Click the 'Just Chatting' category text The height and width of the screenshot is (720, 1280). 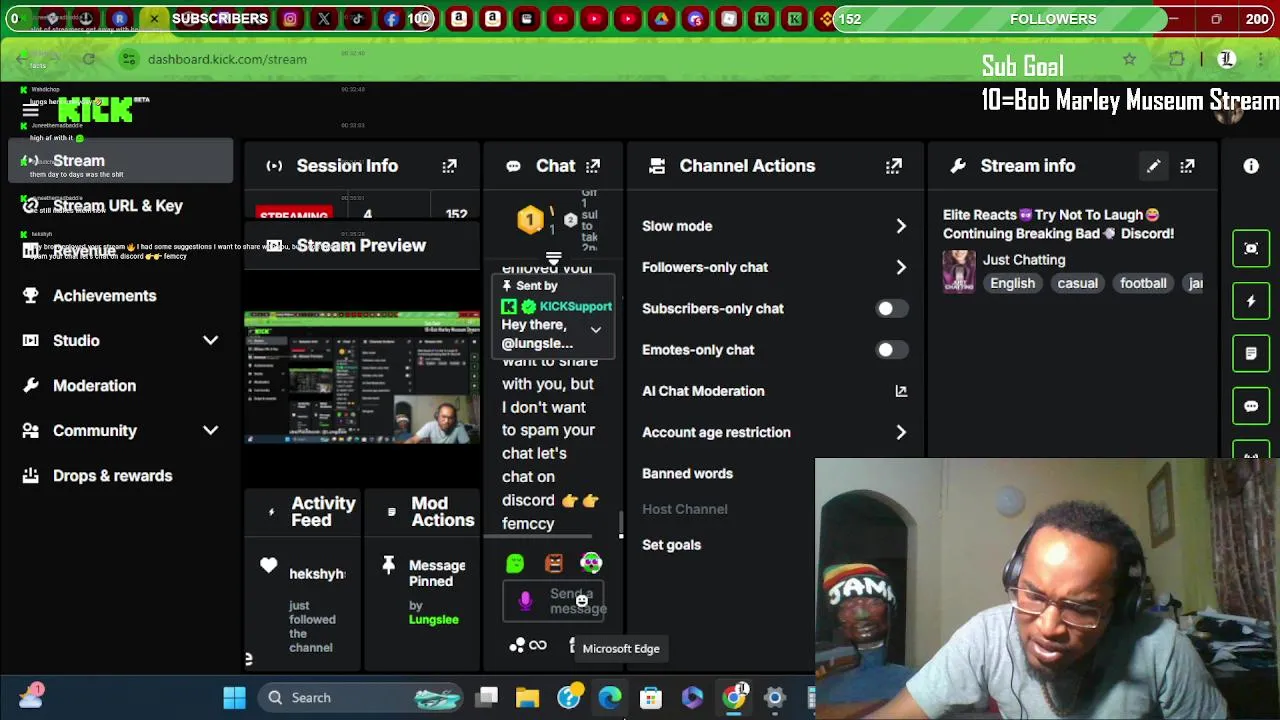(x=1024, y=260)
